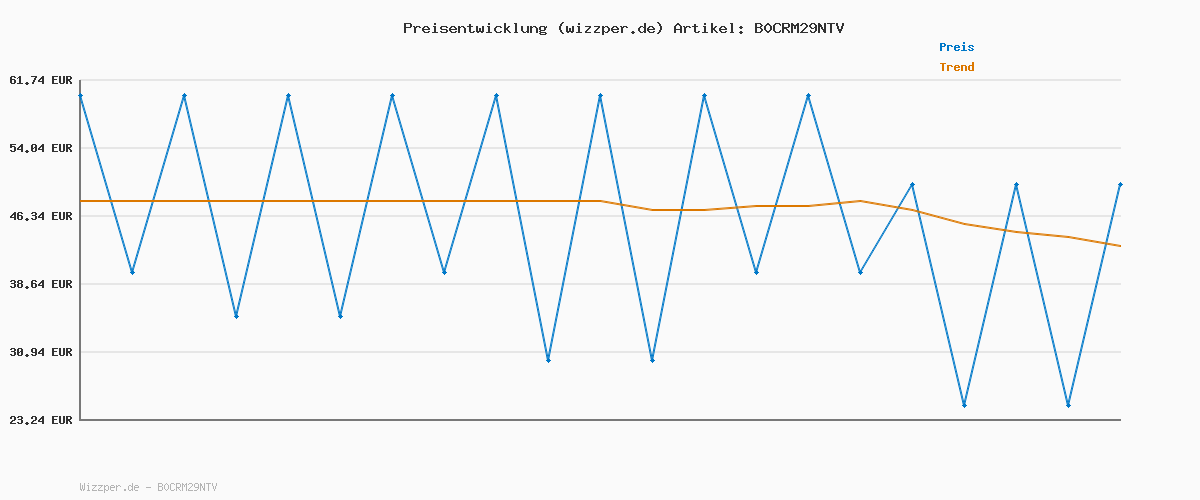Click the rightmost lowest point of the blue line
This screenshot has width=1200, height=500.
tap(1068, 405)
